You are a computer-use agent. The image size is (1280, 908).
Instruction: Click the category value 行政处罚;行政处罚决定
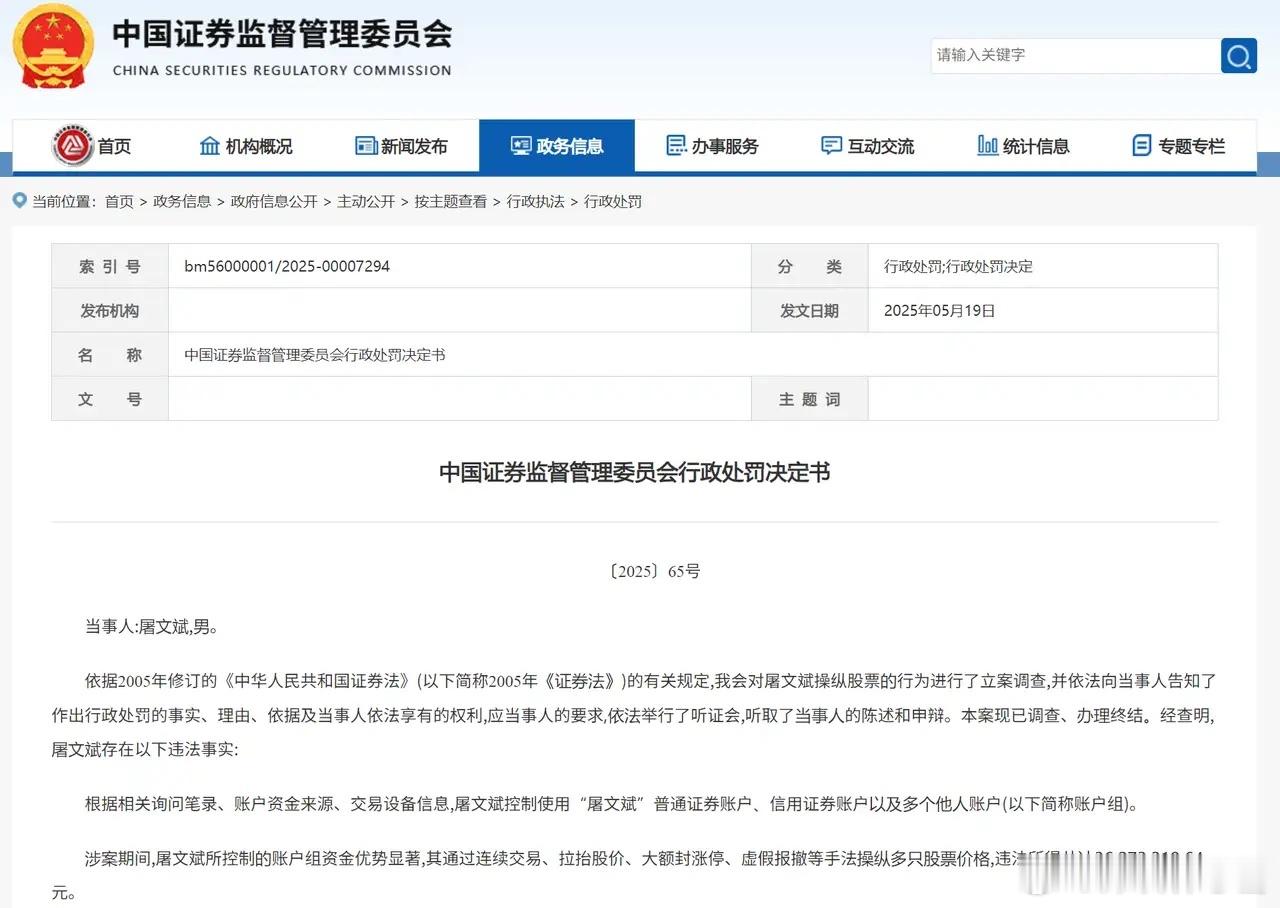(x=958, y=266)
